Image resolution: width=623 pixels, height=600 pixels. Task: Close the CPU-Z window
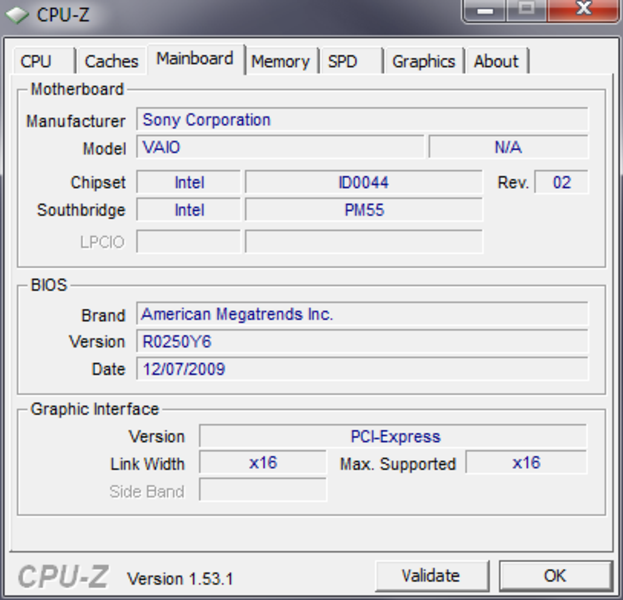[x=584, y=10]
